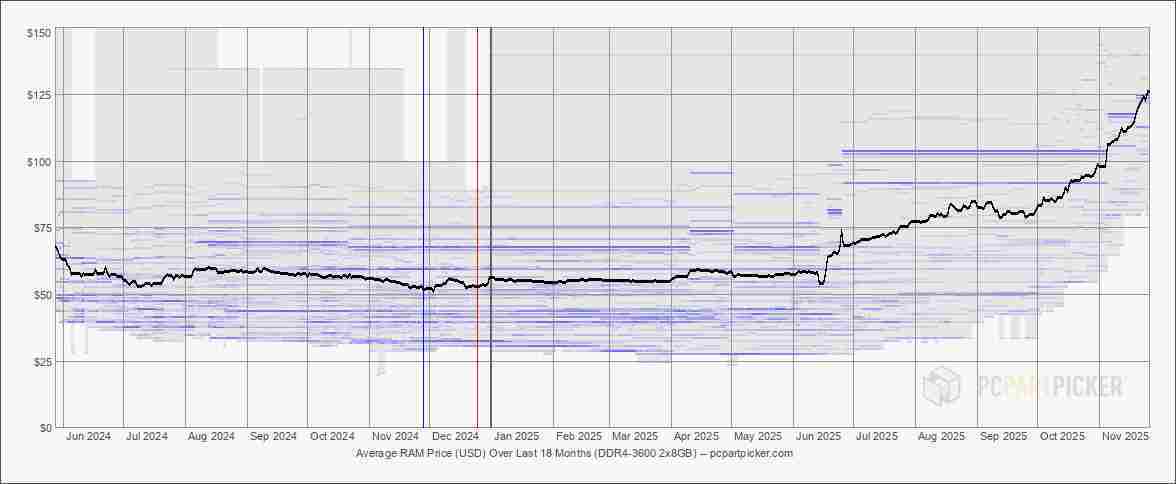Click the $50 y-axis label
The width and height of the screenshot is (1176, 484).
(x=44, y=294)
